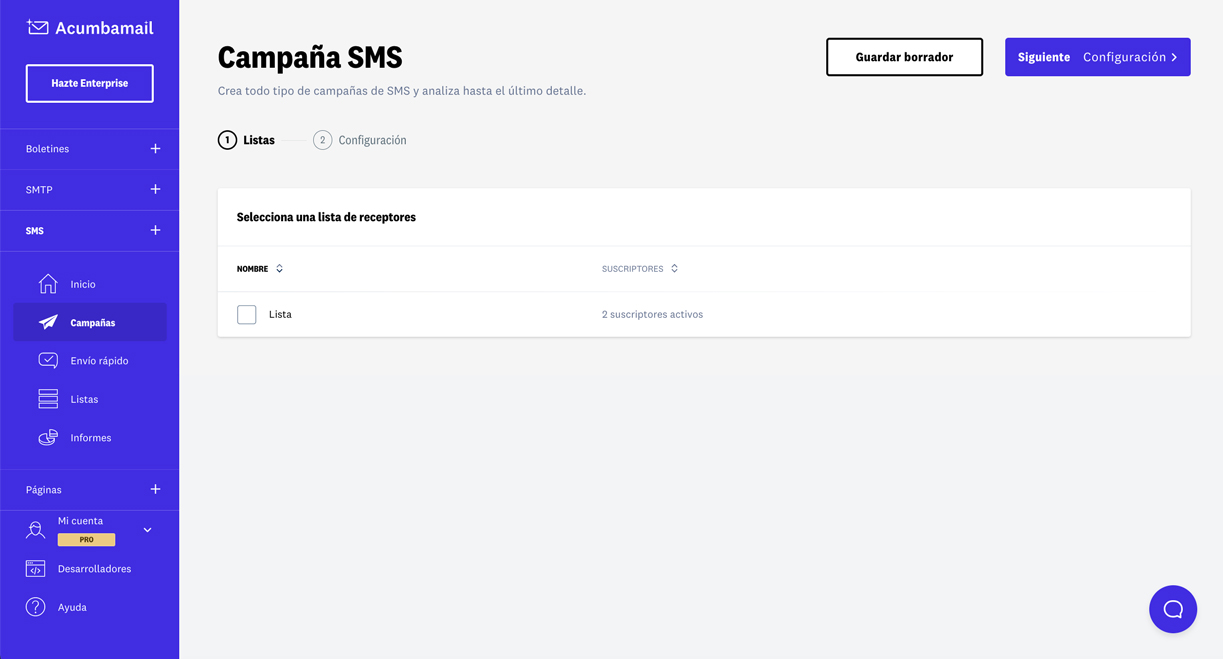Select the Lista checkbox
Image resolution: width=1223 pixels, height=659 pixels.
247,314
